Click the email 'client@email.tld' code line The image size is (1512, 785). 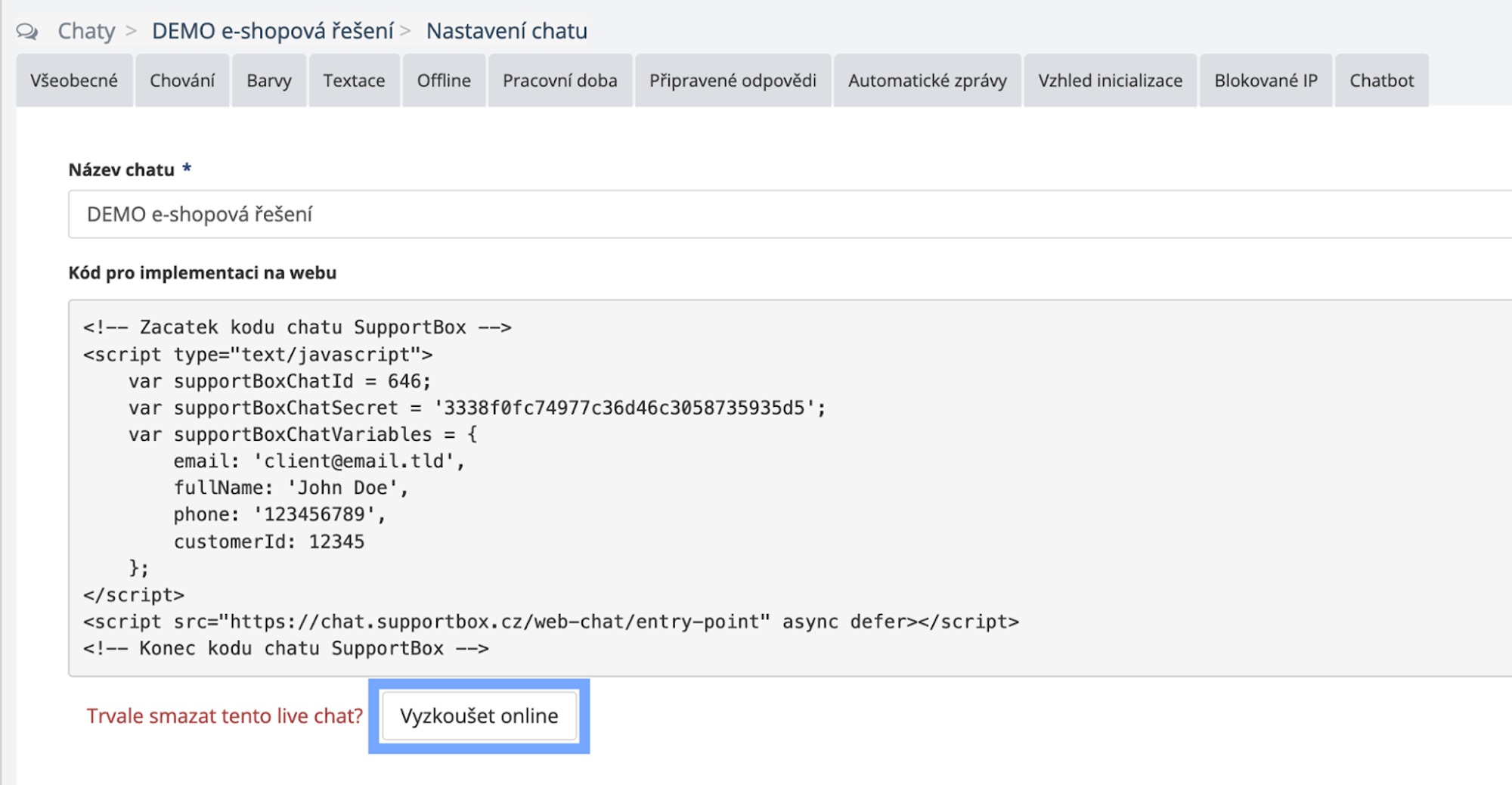(319, 461)
